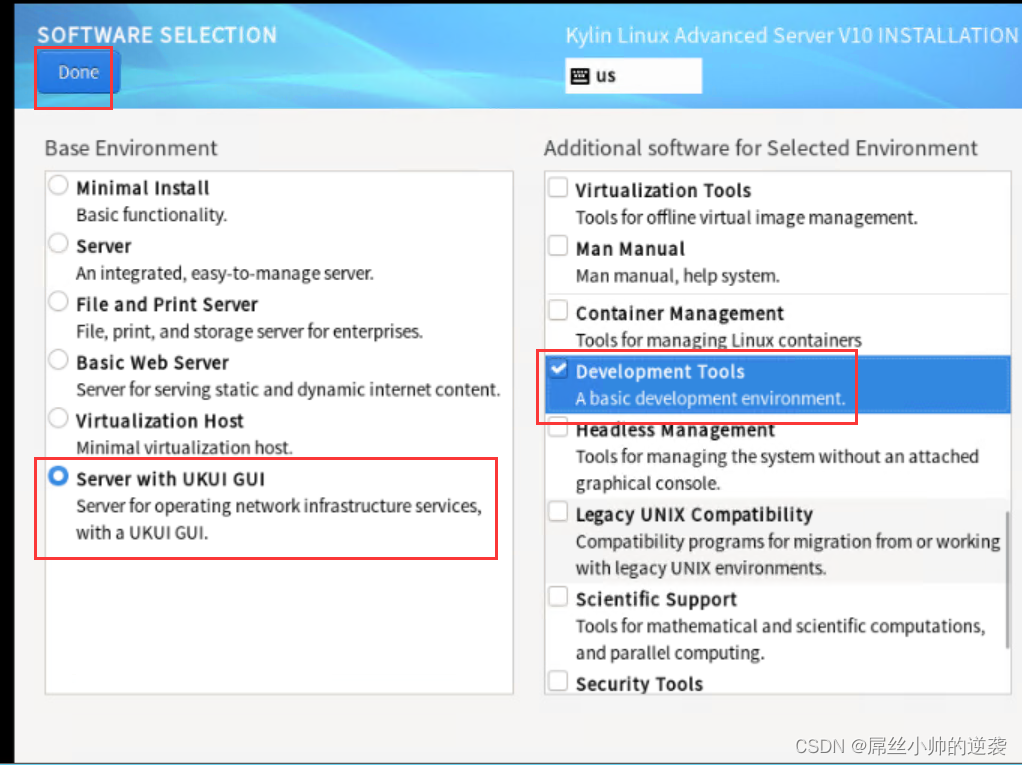Screen dimensions: 1022x765
Task: Tick the Security Tools checkbox
Action: [558, 682]
